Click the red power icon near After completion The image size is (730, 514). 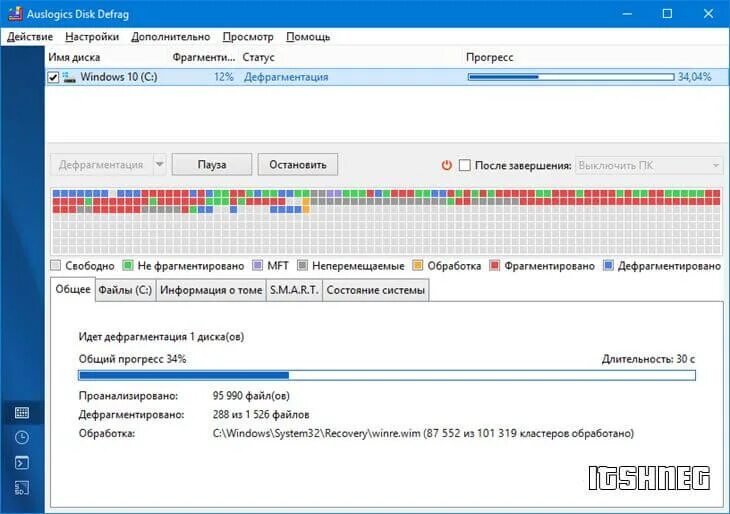pos(446,165)
